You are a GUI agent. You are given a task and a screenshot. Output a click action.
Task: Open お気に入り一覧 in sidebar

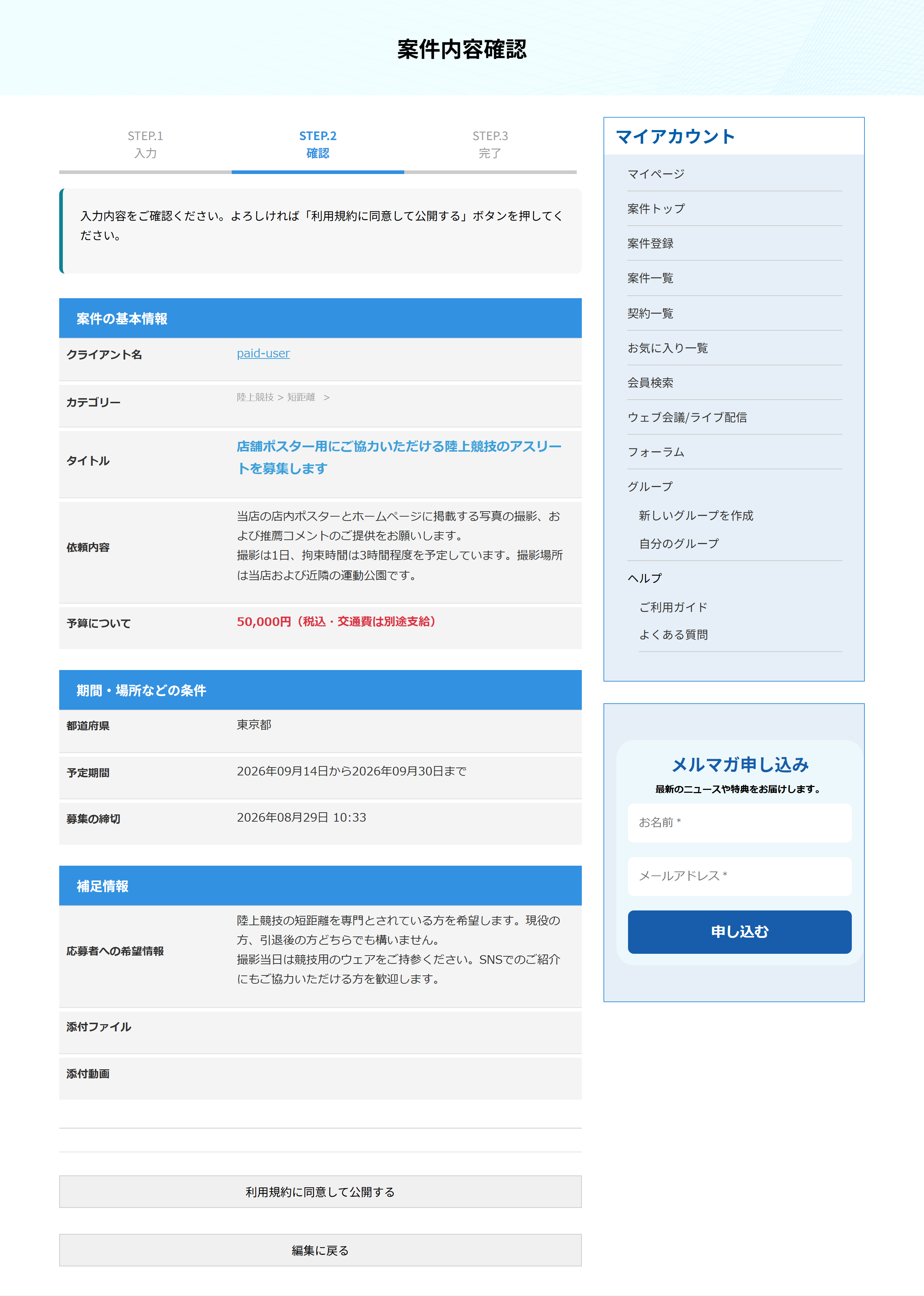[x=667, y=348]
